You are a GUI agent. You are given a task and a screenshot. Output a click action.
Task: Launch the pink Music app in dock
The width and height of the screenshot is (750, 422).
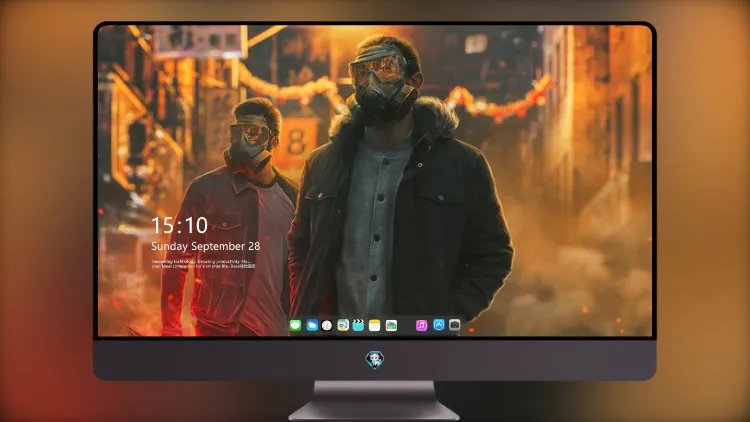[x=421, y=325]
